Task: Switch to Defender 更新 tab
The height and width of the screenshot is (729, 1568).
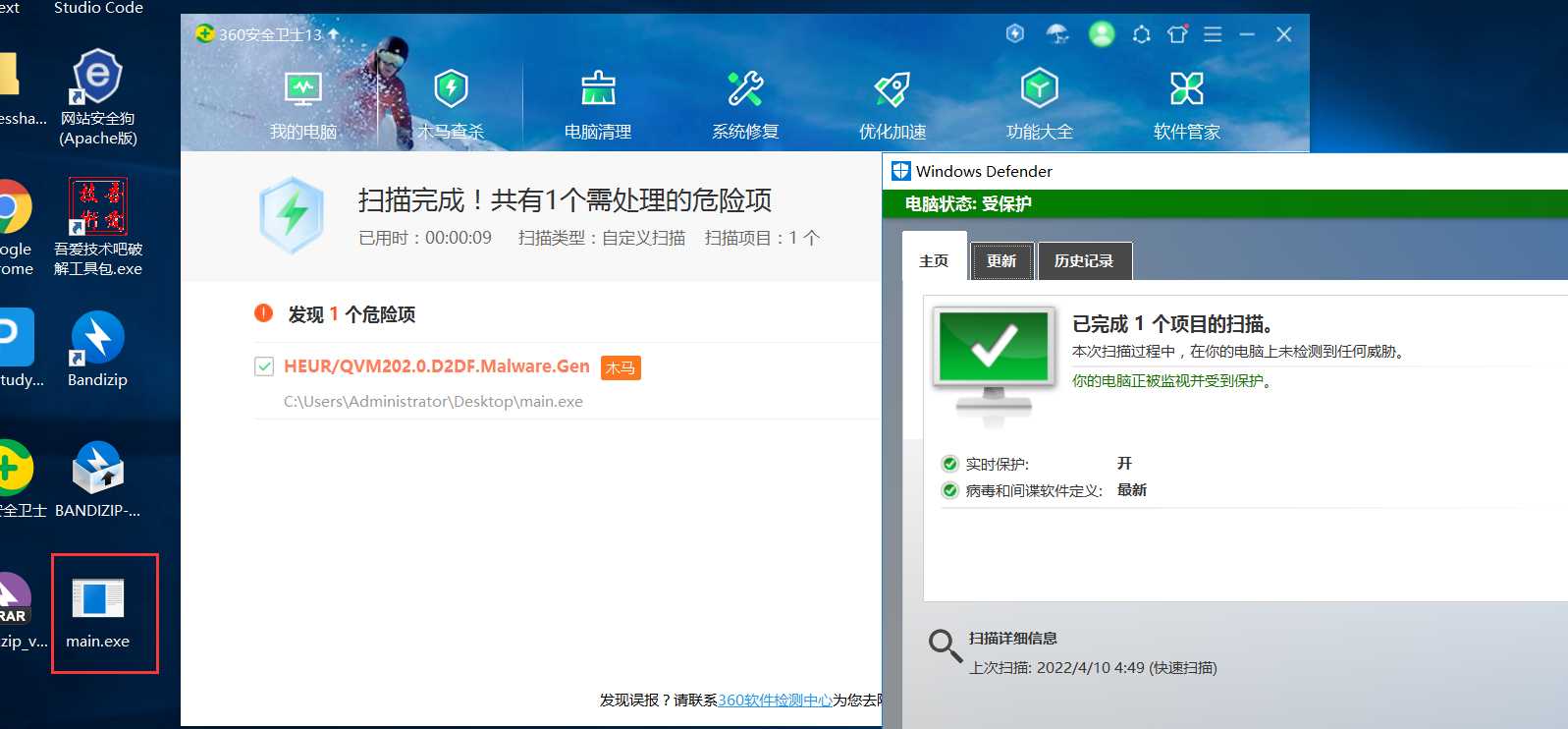Action: pos(1001,260)
